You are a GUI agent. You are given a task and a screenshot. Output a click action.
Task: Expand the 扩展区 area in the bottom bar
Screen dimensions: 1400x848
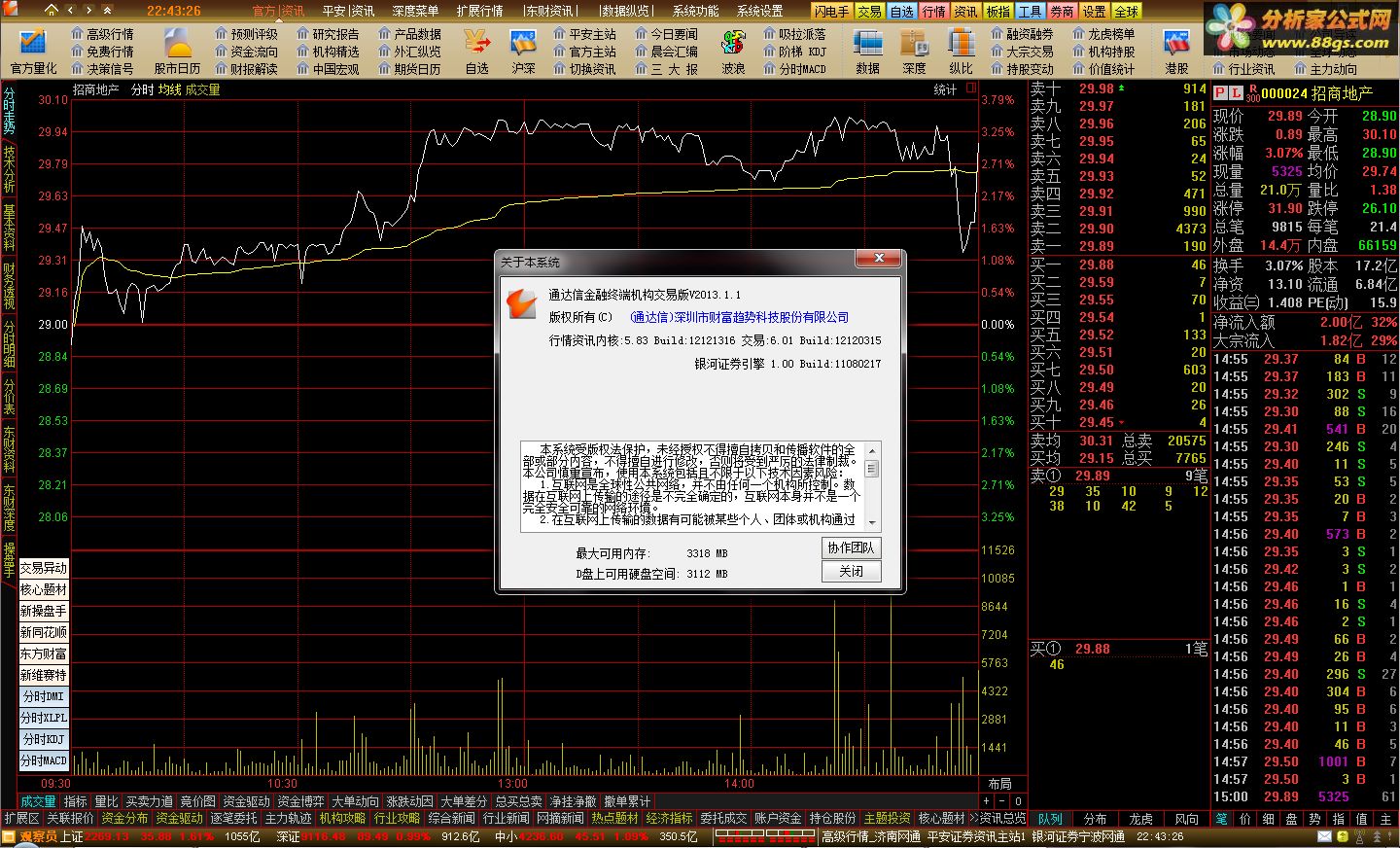pyautogui.click(x=21, y=819)
